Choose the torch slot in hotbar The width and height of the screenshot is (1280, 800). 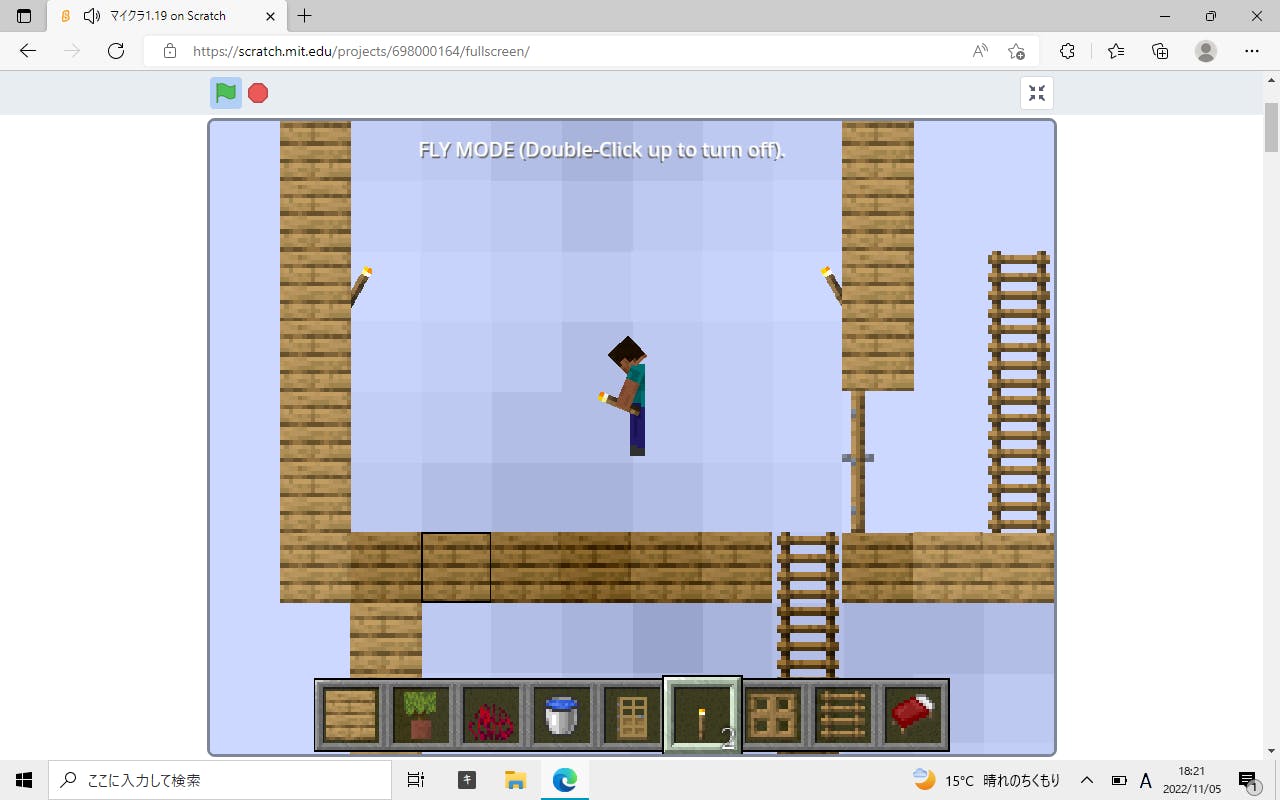point(702,715)
